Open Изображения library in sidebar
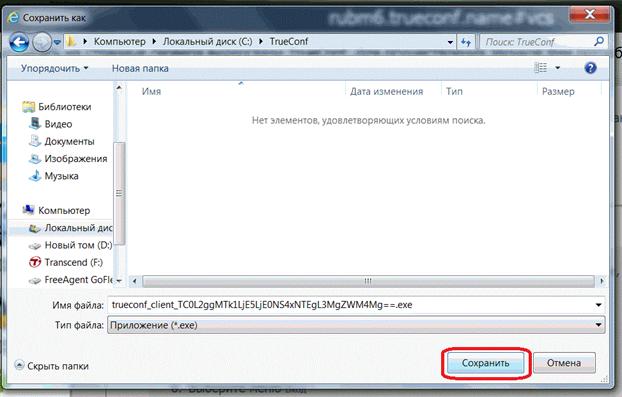The height and width of the screenshot is (397, 622). (76, 159)
